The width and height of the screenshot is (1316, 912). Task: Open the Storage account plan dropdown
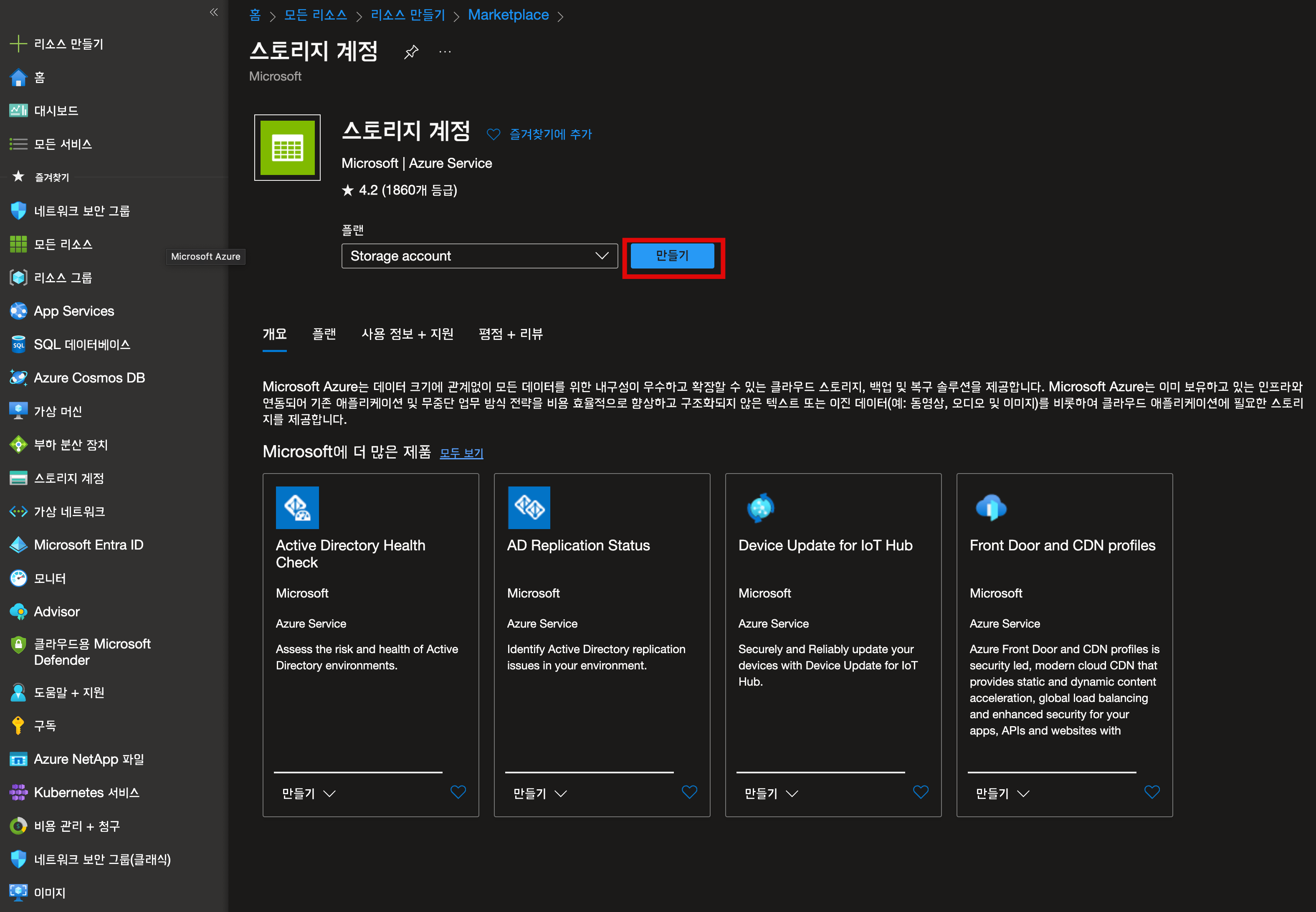pos(479,256)
